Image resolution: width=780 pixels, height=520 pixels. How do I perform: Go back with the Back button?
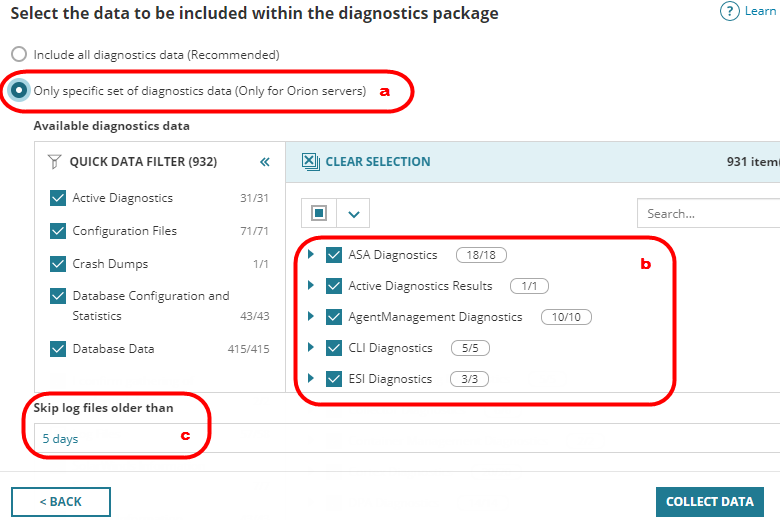(61, 501)
